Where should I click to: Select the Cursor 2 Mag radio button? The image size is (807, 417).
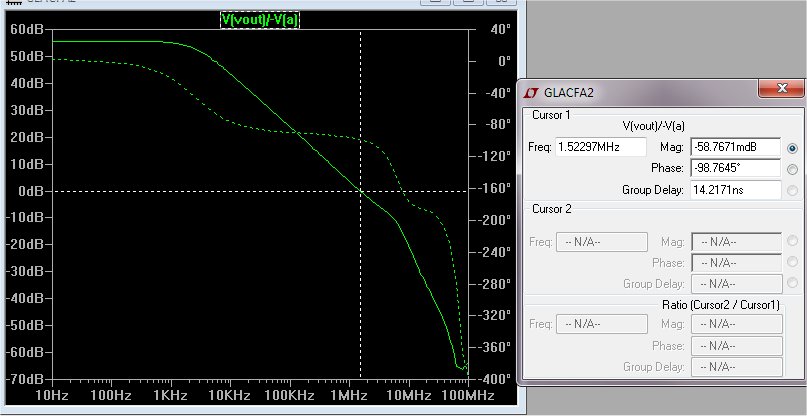(x=792, y=241)
